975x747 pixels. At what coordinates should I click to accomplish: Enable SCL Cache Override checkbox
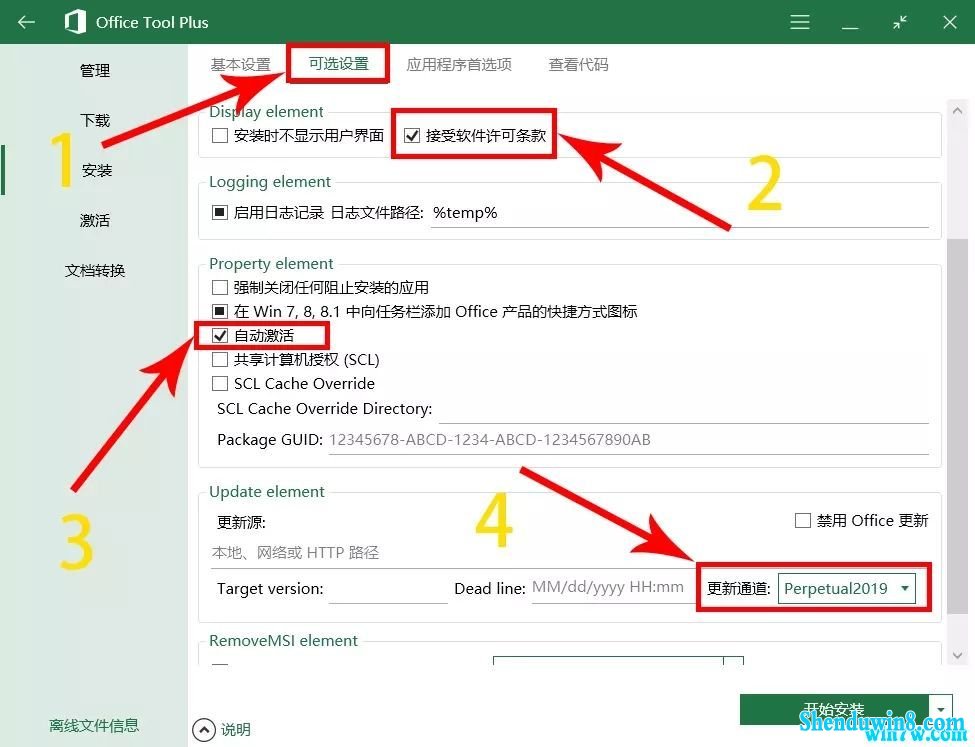pos(219,383)
